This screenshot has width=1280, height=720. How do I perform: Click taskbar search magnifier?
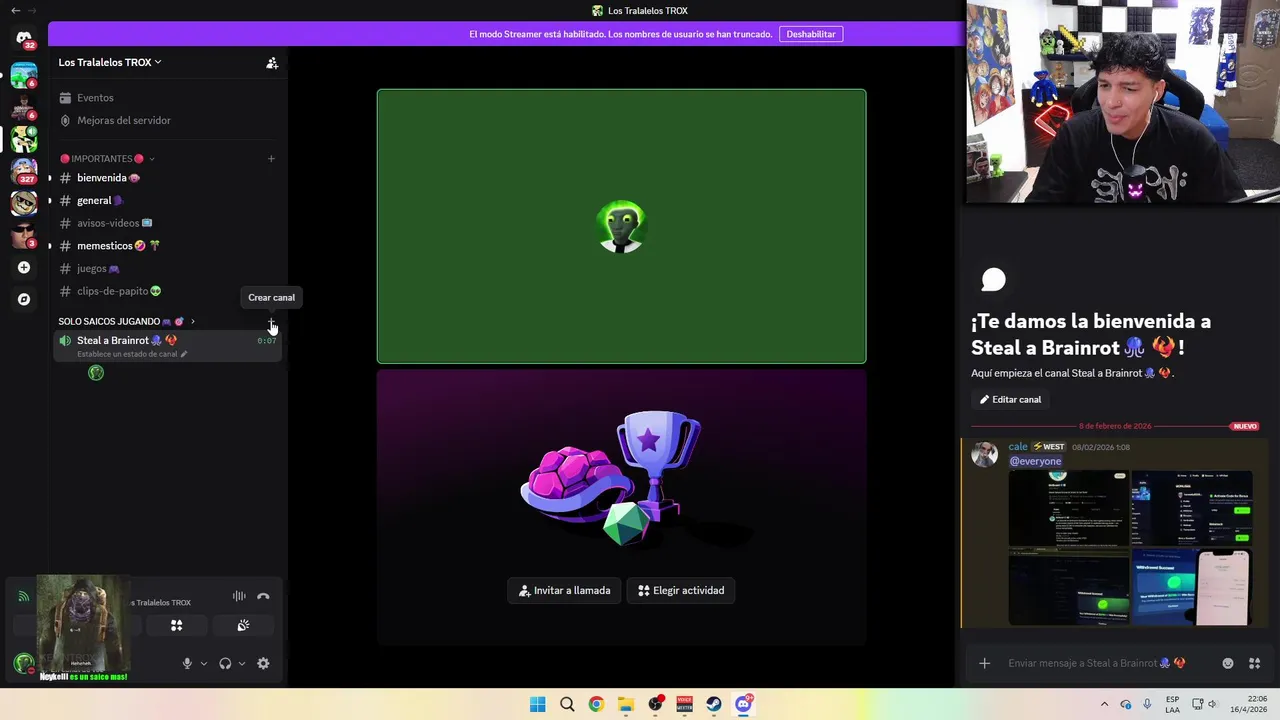click(567, 704)
